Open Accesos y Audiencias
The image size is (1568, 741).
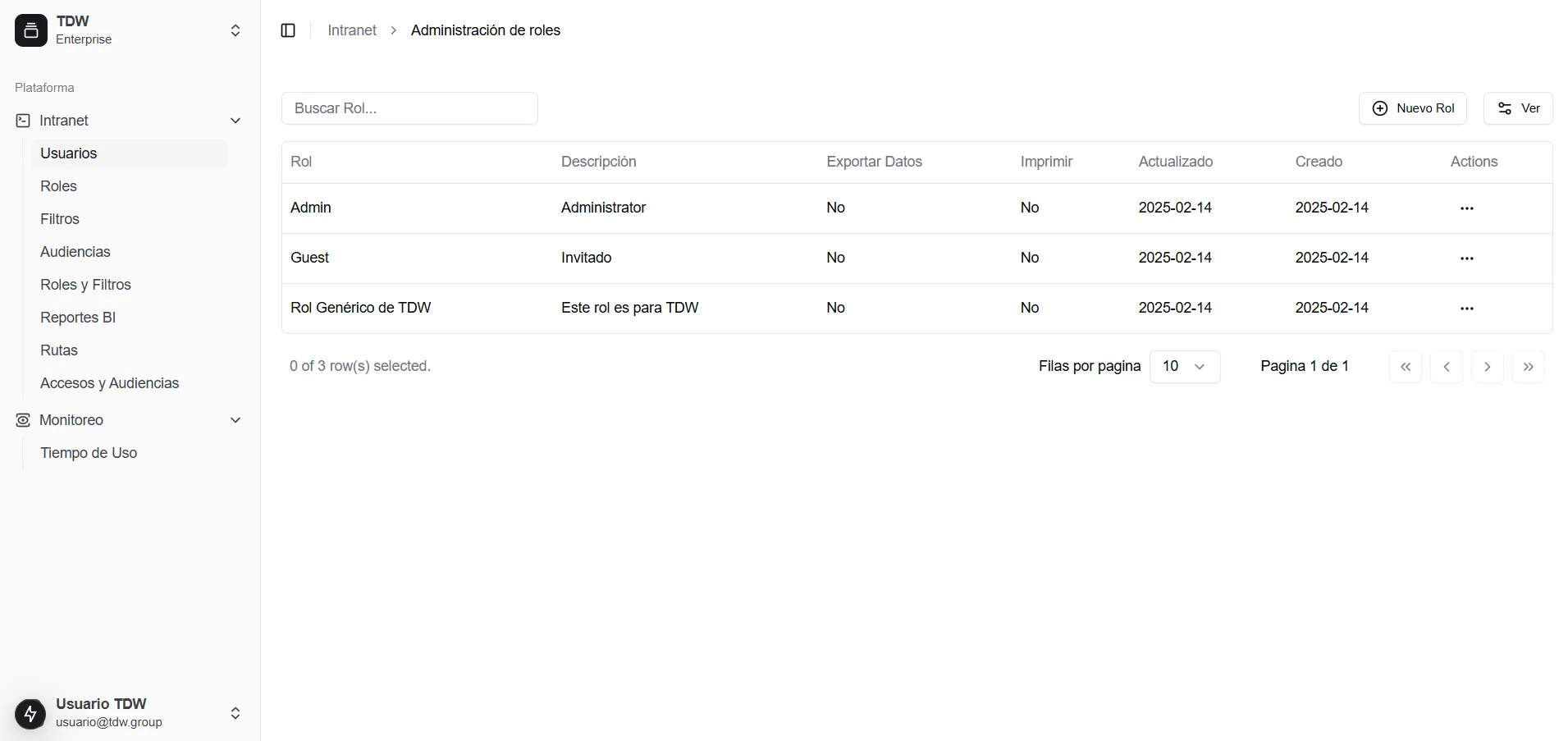coord(130,383)
